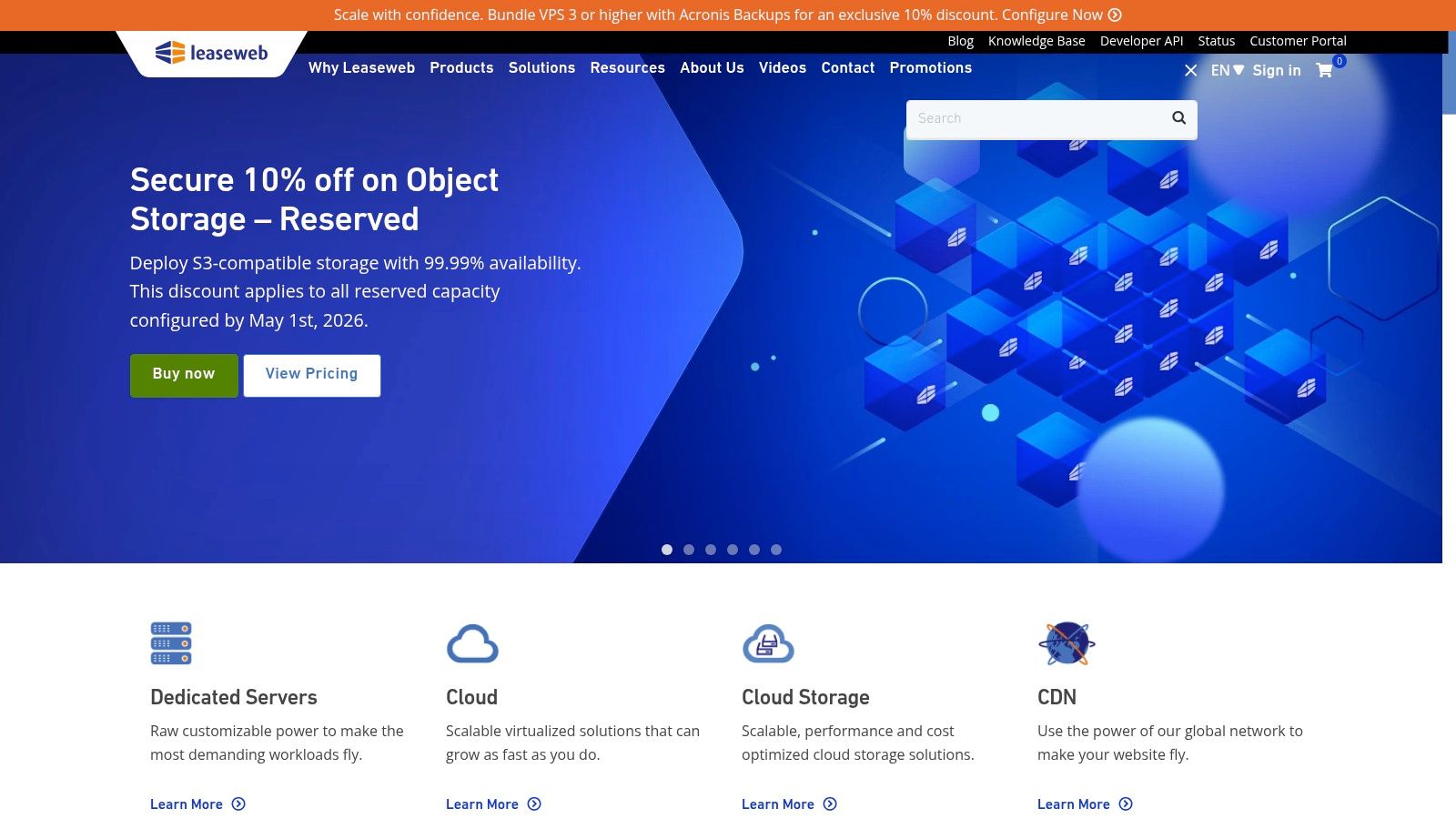Viewport: 1456px width, 819px height.
Task: Click the search magnifier icon
Action: click(x=1178, y=117)
